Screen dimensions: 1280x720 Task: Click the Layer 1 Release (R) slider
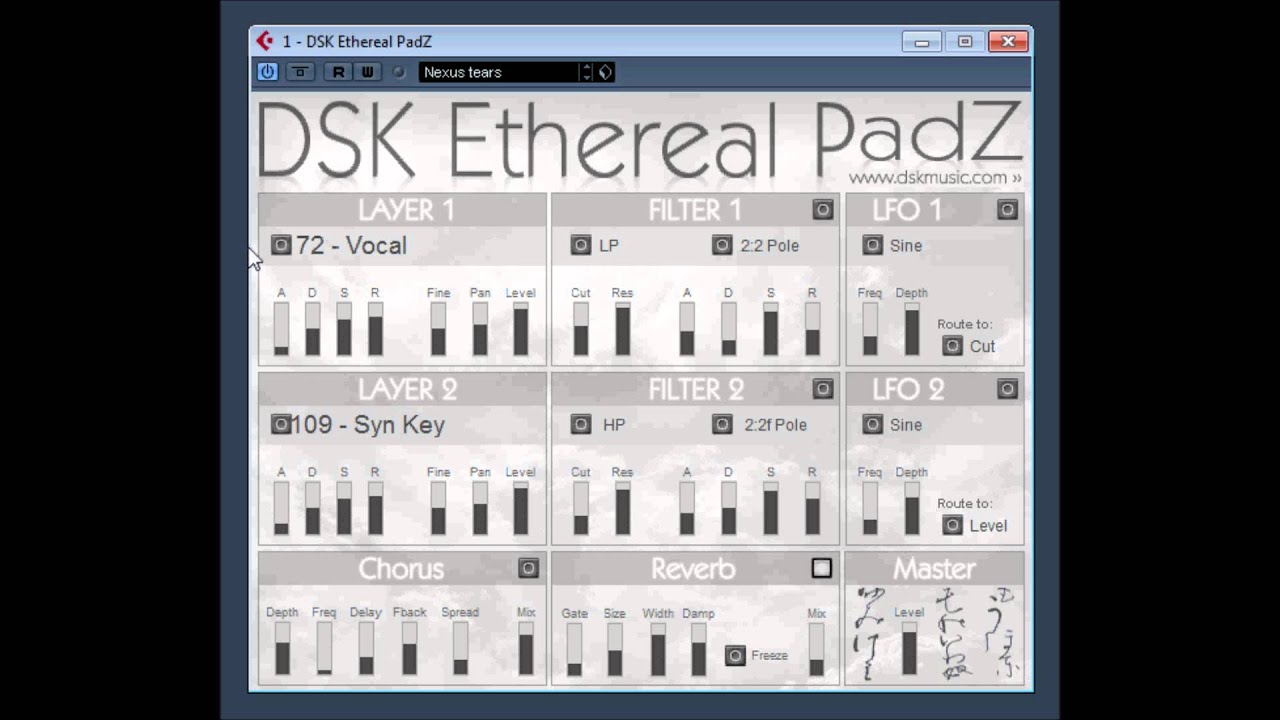[x=375, y=329]
